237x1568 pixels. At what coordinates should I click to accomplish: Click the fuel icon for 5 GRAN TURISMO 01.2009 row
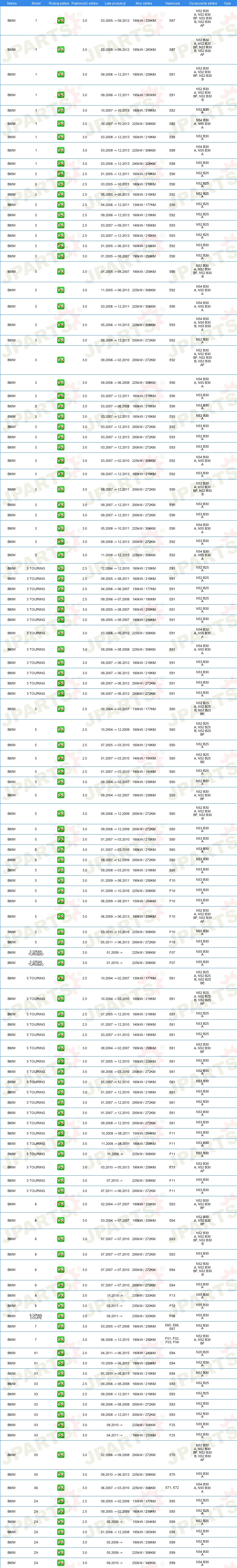coord(61,952)
